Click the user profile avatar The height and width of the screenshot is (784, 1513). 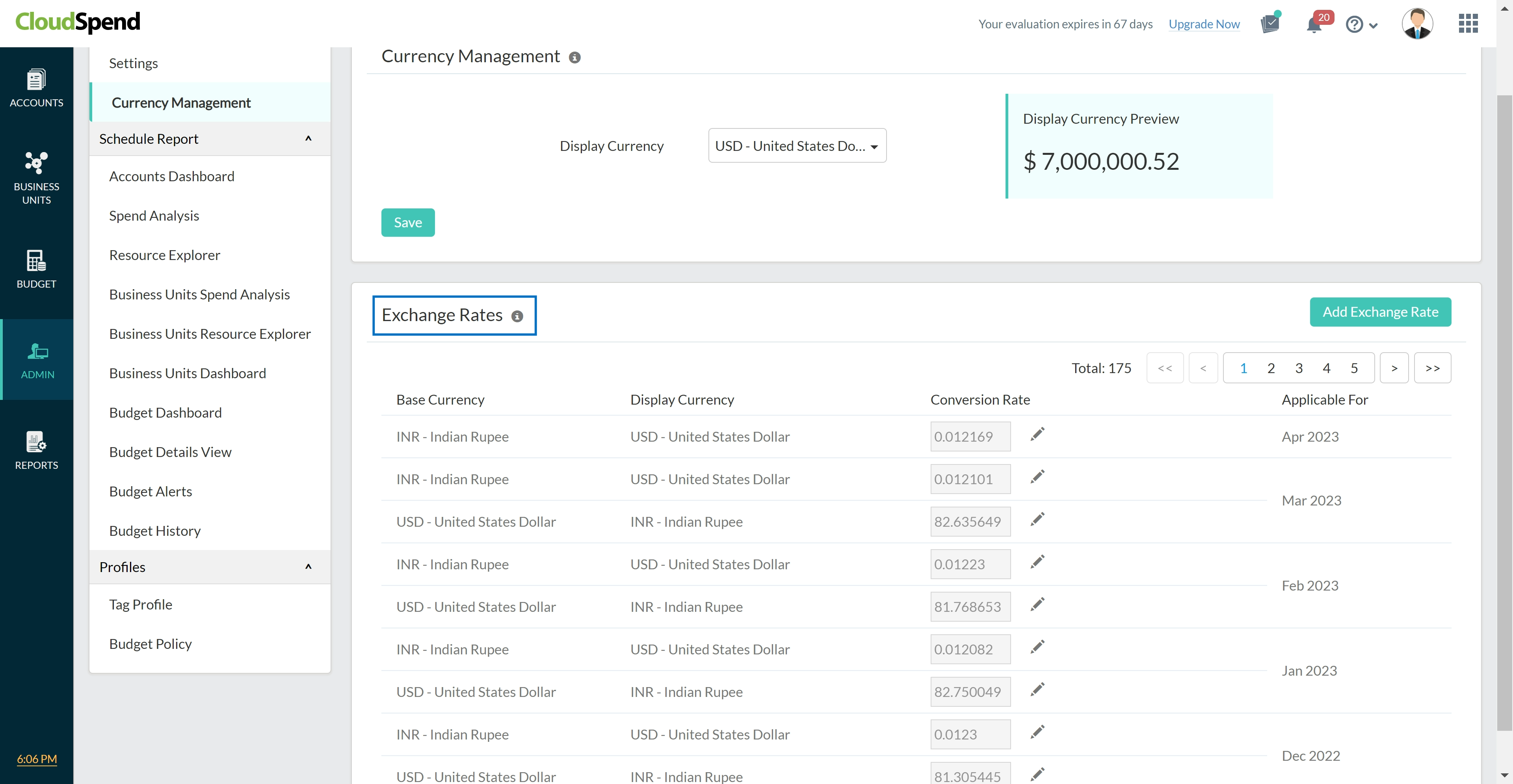[1417, 23]
